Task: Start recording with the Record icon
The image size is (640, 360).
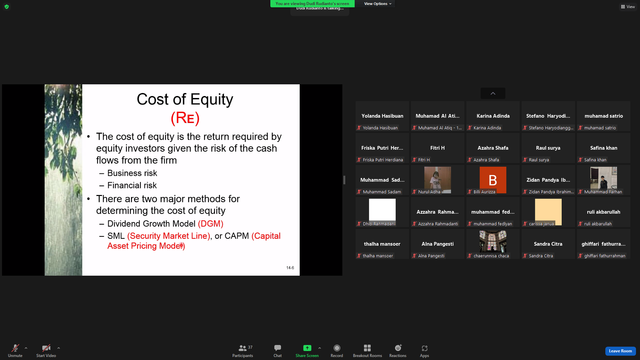Action: [337, 348]
